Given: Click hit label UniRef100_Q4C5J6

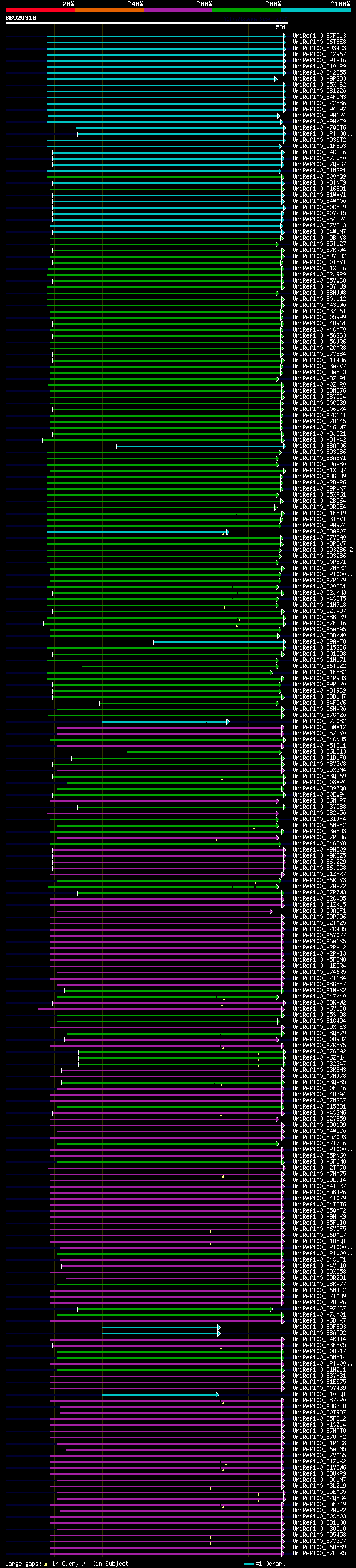Looking at the screenshot, I should coord(319,152).
